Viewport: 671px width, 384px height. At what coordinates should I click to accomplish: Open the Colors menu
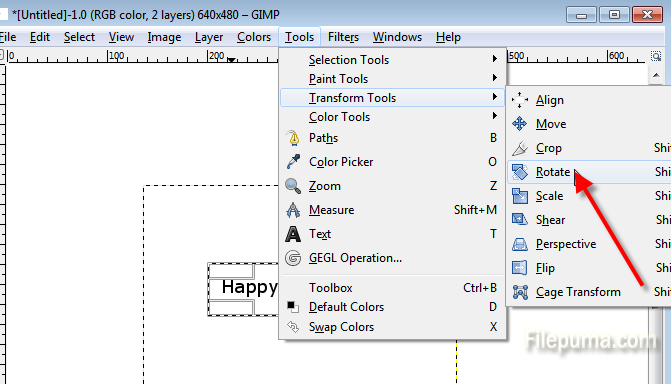[254, 37]
